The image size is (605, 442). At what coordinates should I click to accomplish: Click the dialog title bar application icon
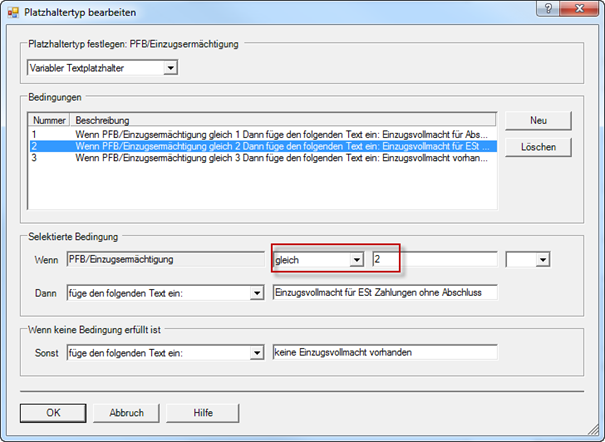click(13, 13)
